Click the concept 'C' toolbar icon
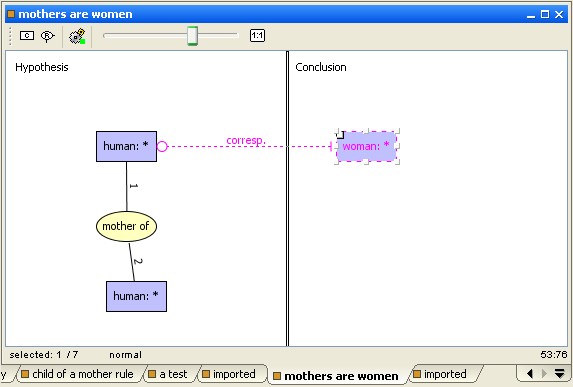The image size is (573, 387). pos(27,35)
